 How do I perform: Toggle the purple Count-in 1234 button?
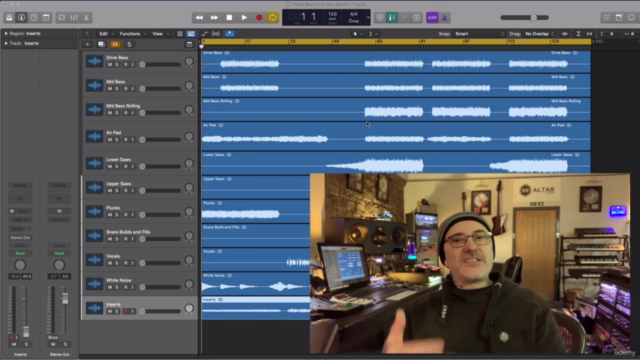click(432, 18)
